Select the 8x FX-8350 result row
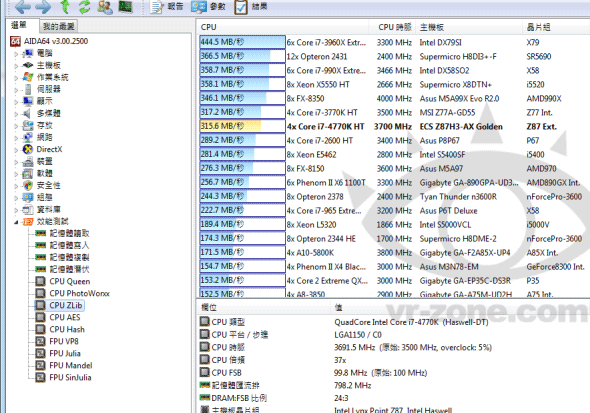The height and width of the screenshot is (413, 590). tap(394, 99)
